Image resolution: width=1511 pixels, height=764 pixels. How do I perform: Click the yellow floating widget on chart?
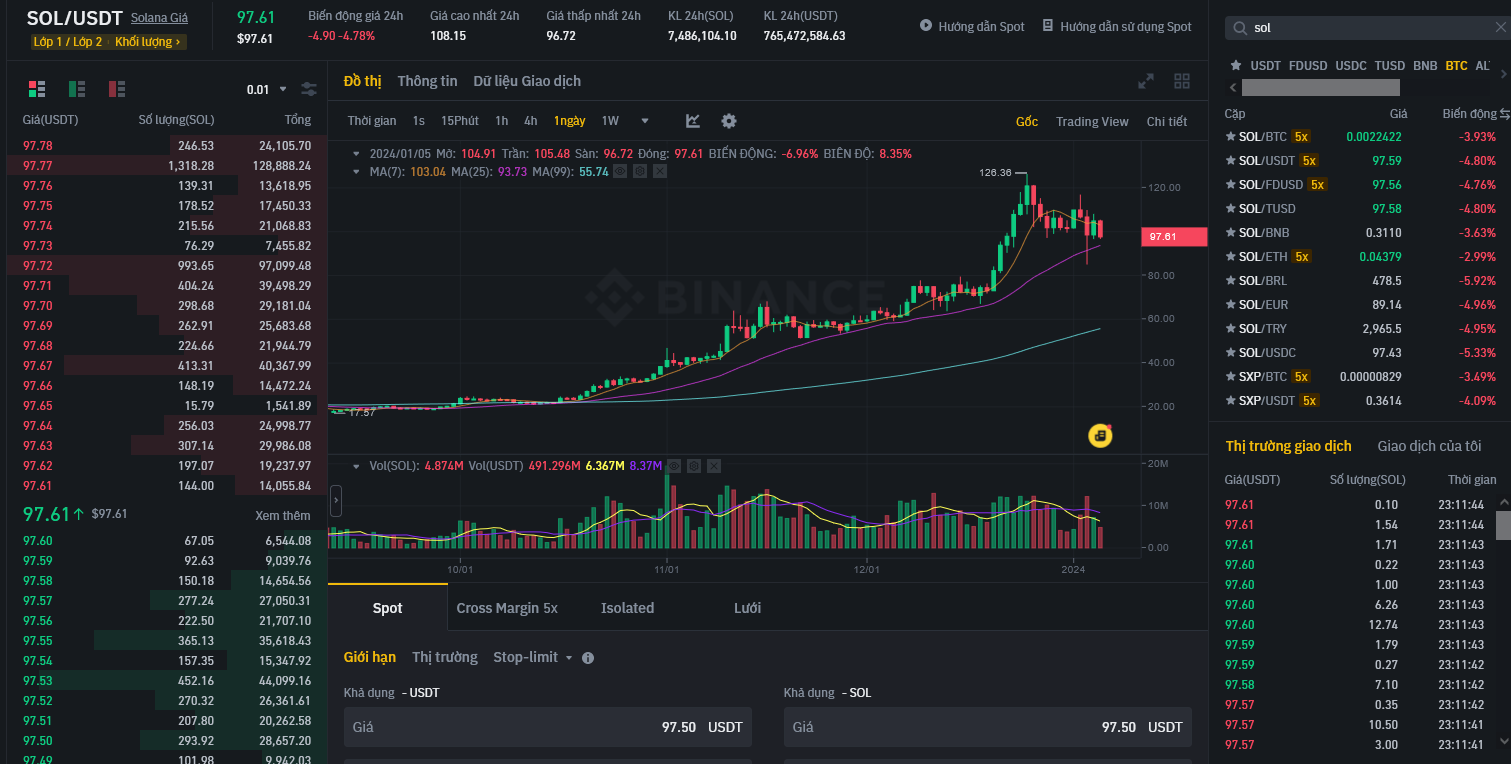(x=1100, y=435)
